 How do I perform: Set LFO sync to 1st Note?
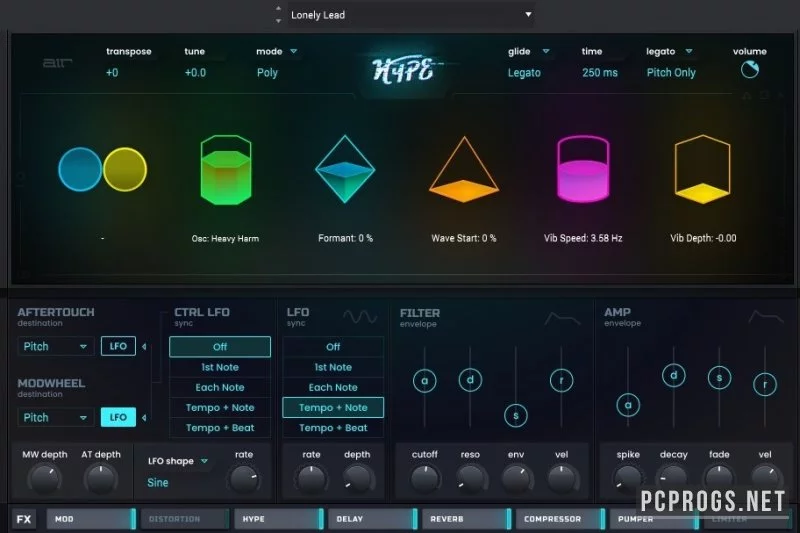click(333, 367)
